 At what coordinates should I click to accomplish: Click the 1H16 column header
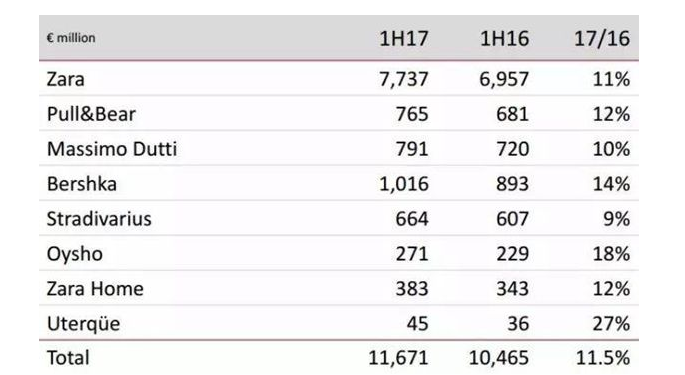(504, 38)
